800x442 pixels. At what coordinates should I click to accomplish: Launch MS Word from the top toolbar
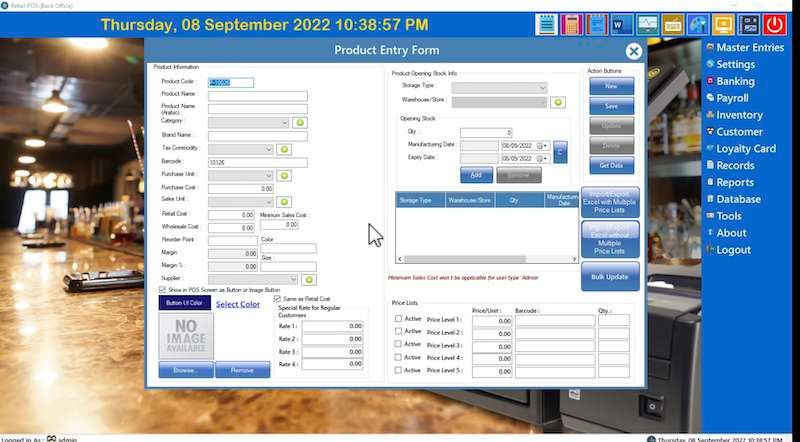622,24
